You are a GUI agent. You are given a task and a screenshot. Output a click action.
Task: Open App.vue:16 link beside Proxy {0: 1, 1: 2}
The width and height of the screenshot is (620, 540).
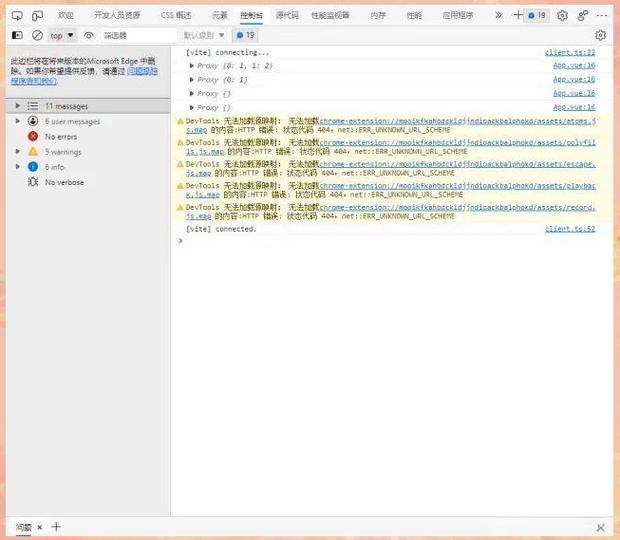tap(574, 66)
